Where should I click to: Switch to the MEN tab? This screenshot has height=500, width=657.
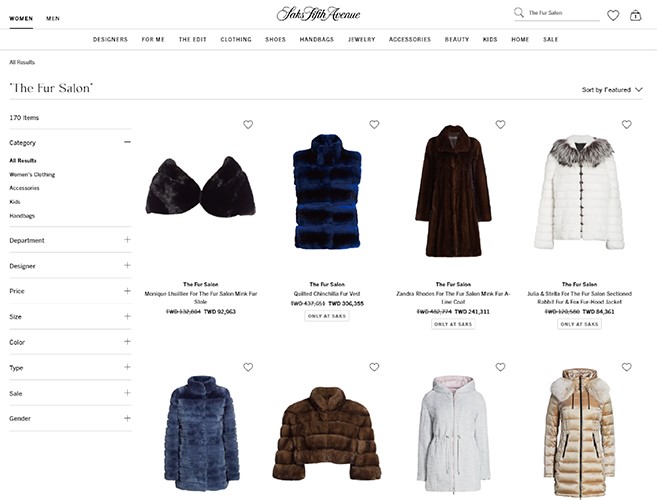pyautogui.click(x=53, y=18)
